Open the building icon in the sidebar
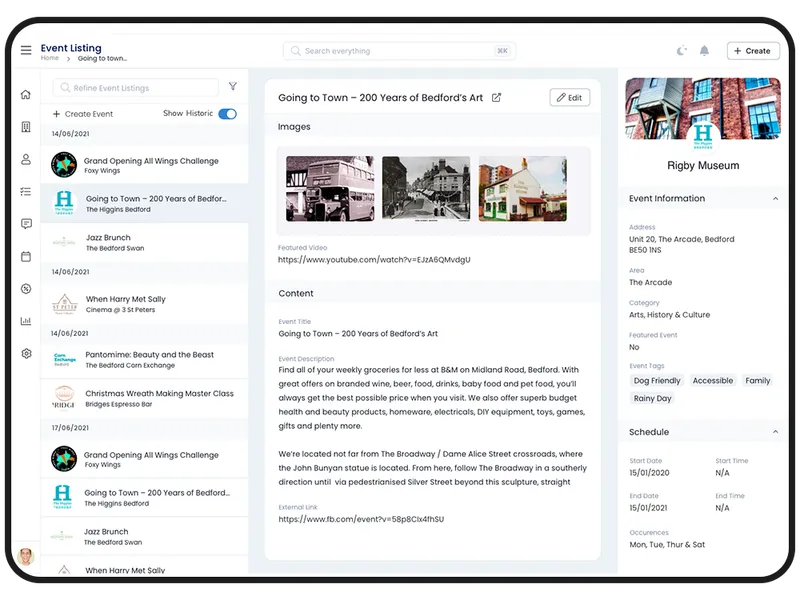800x600 pixels. (x=26, y=127)
